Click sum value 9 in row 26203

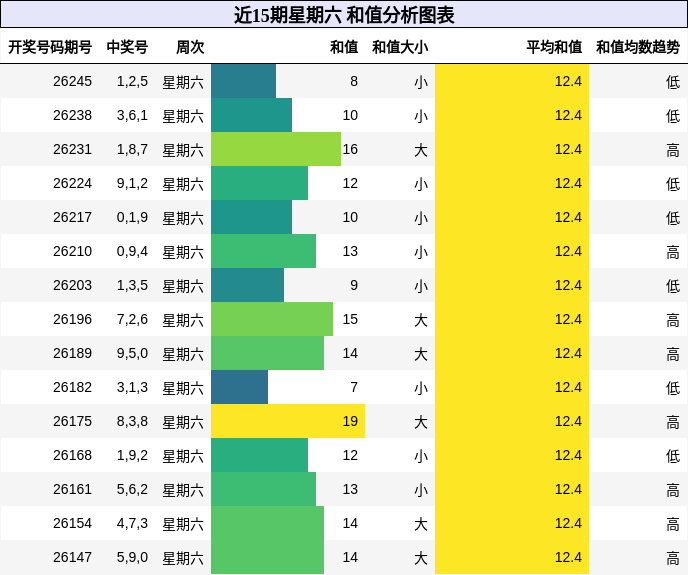tap(354, 285)
